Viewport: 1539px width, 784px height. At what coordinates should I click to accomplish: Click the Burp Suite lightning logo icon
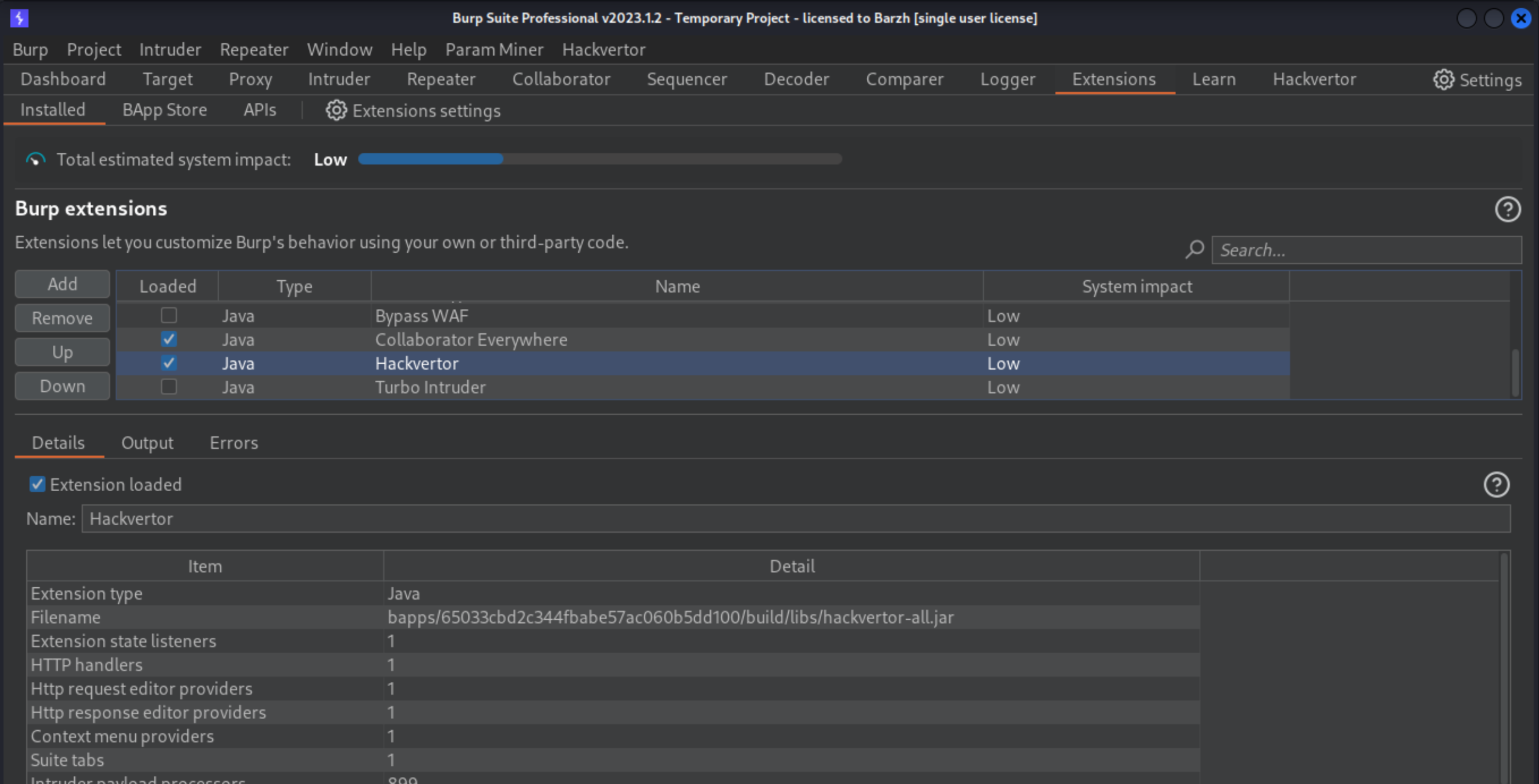pos(19,18)
